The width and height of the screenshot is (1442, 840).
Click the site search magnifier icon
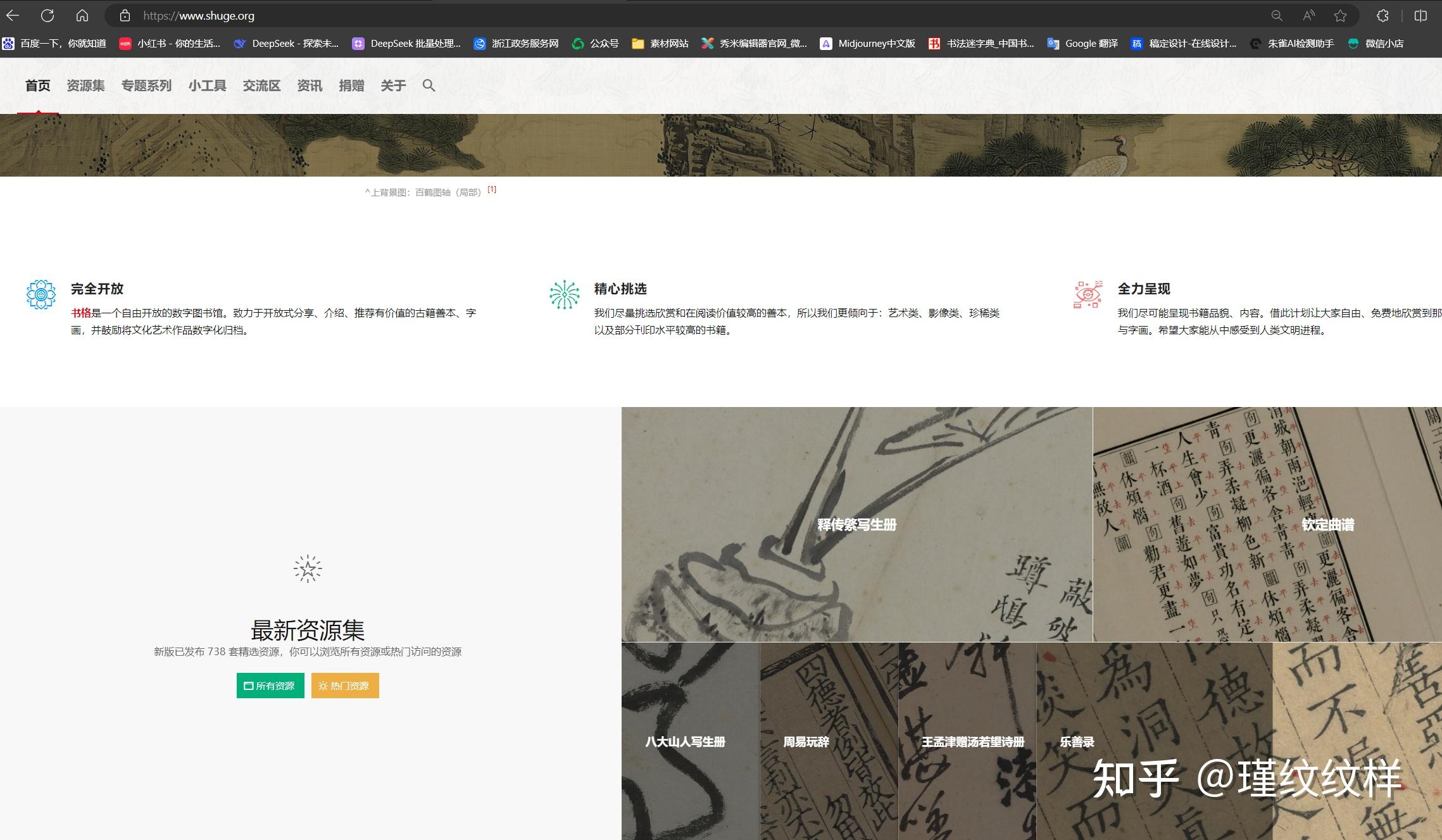pyautogui.click(x=429, y=85)
